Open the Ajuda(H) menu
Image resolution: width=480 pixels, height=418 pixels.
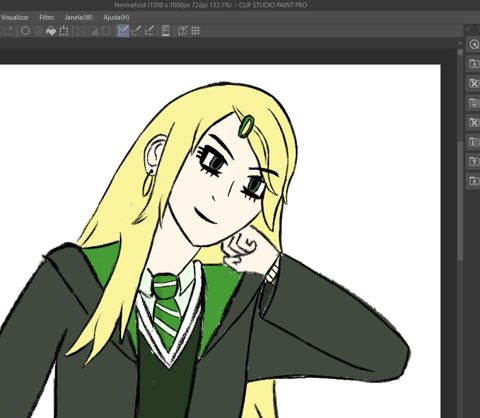116,17
